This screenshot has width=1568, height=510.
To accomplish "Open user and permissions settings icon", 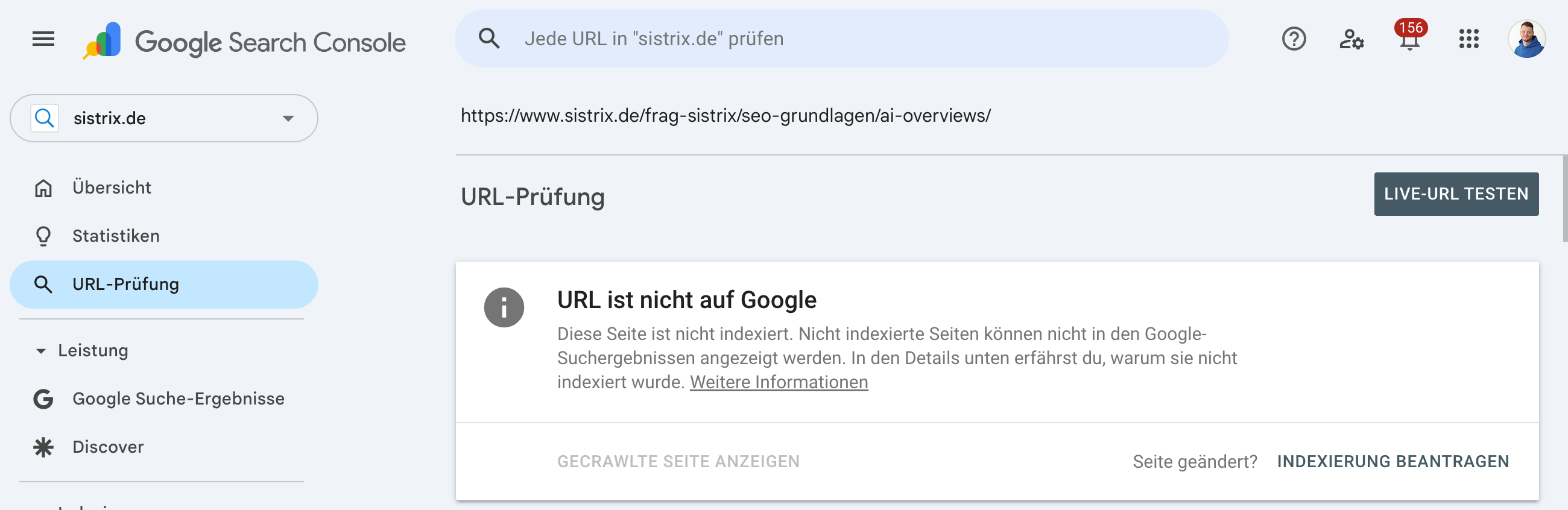I will (x=1351, y=40).
